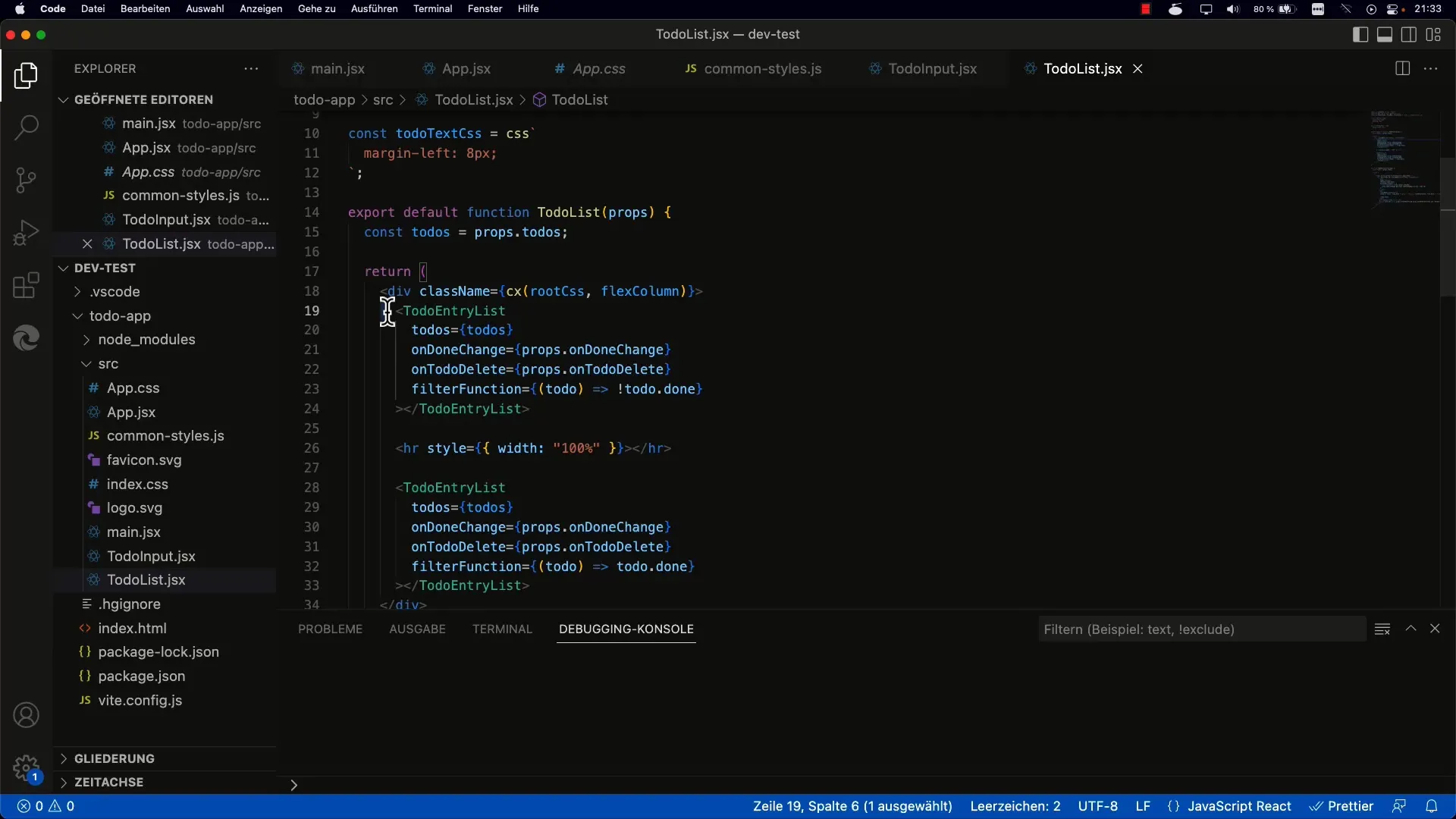Switch to TodoInput.jsx editor tab
This screenshot has width=1456, height=819.
(x=932, y=68)
